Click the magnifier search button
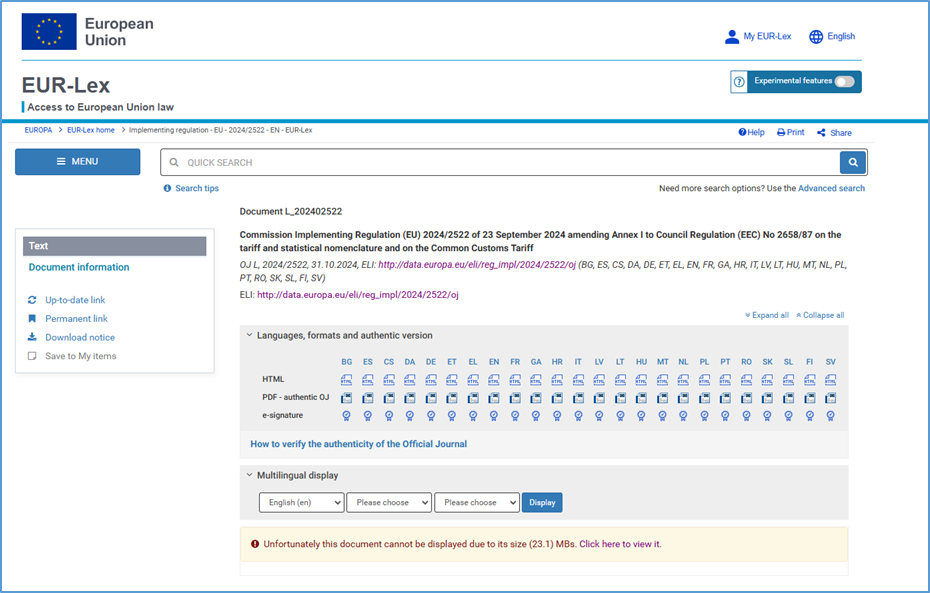This screenshot has height=593, width=930. coord(853,162)
